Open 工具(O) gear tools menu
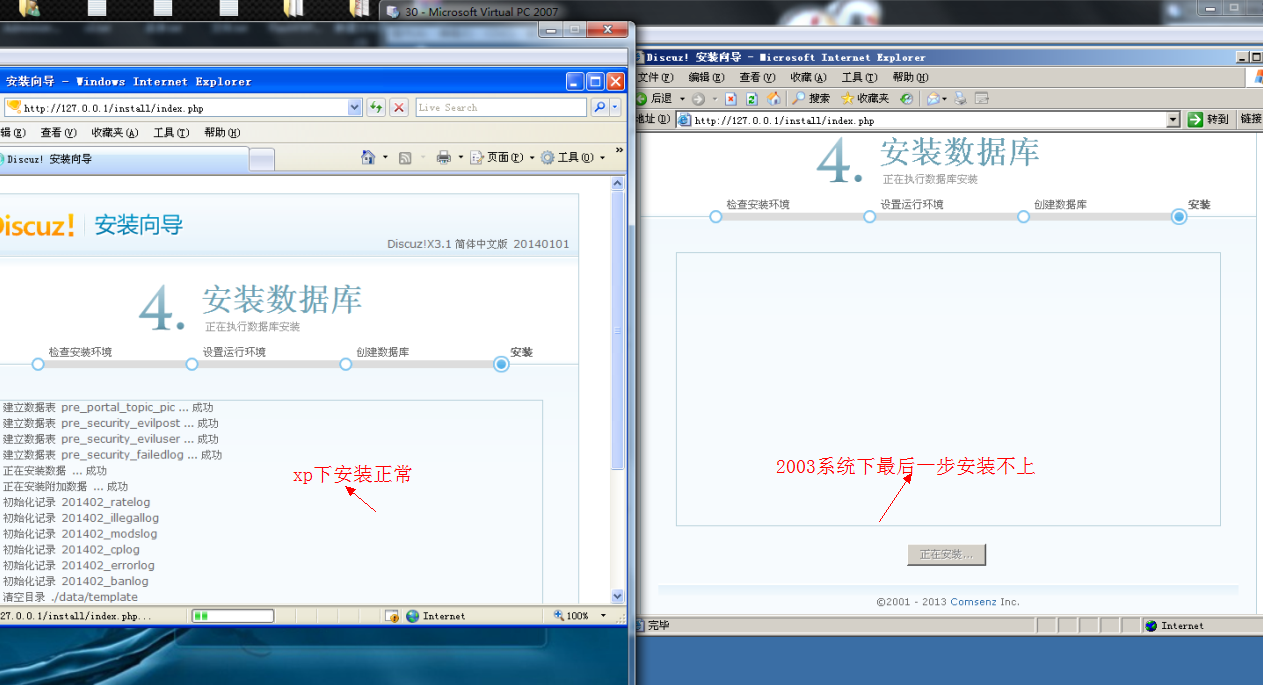1263x685 pixels. [572, 157]
